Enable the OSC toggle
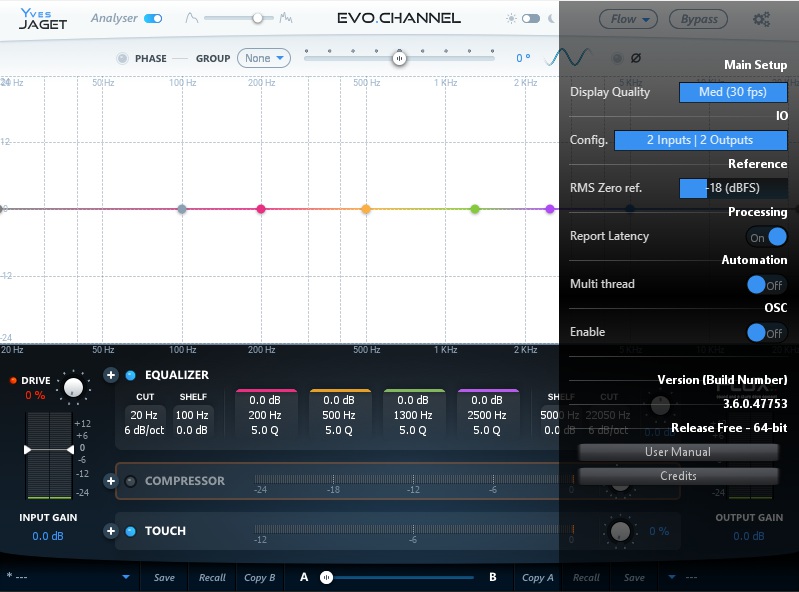The width and height of the screenshot is (799, 592). coord(767,333)
